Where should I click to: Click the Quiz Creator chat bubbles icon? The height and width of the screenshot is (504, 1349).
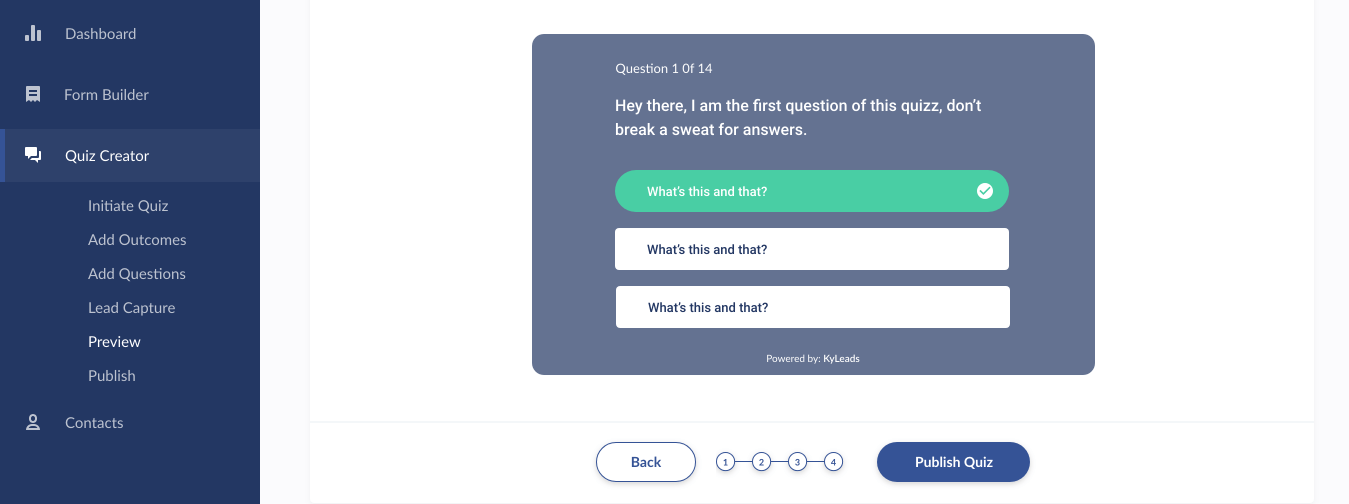click(x=33, y=155)
